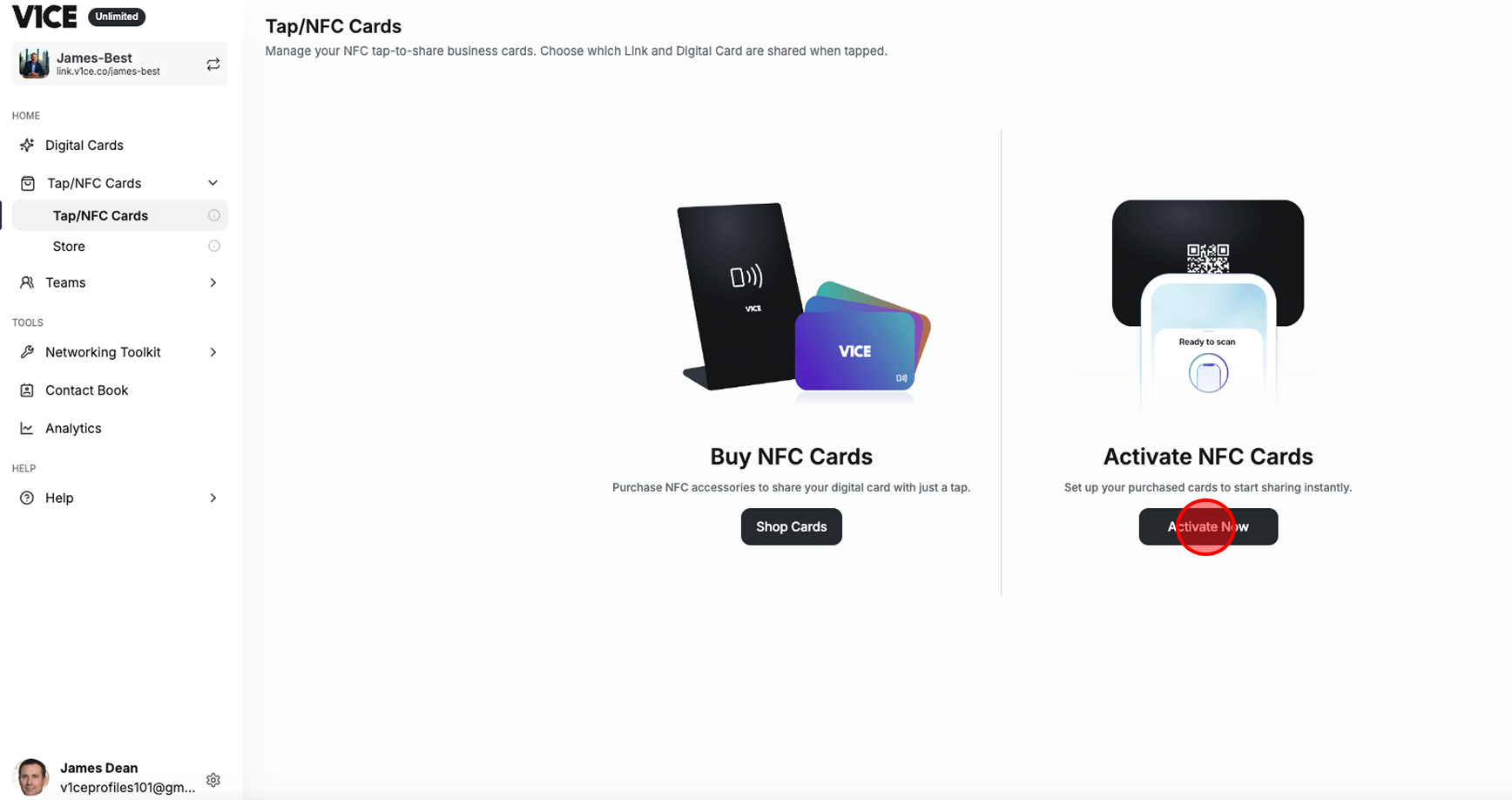Click the Shop Cards button
The width and height of the screenshot is (1512, 800).
[791, 526]
